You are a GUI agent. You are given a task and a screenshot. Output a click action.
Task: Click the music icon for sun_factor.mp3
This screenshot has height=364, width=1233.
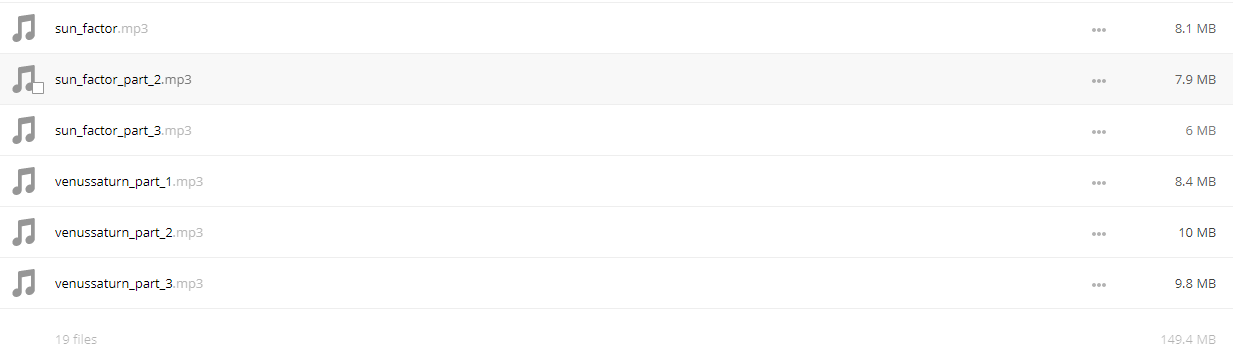[x=24, y=28]
